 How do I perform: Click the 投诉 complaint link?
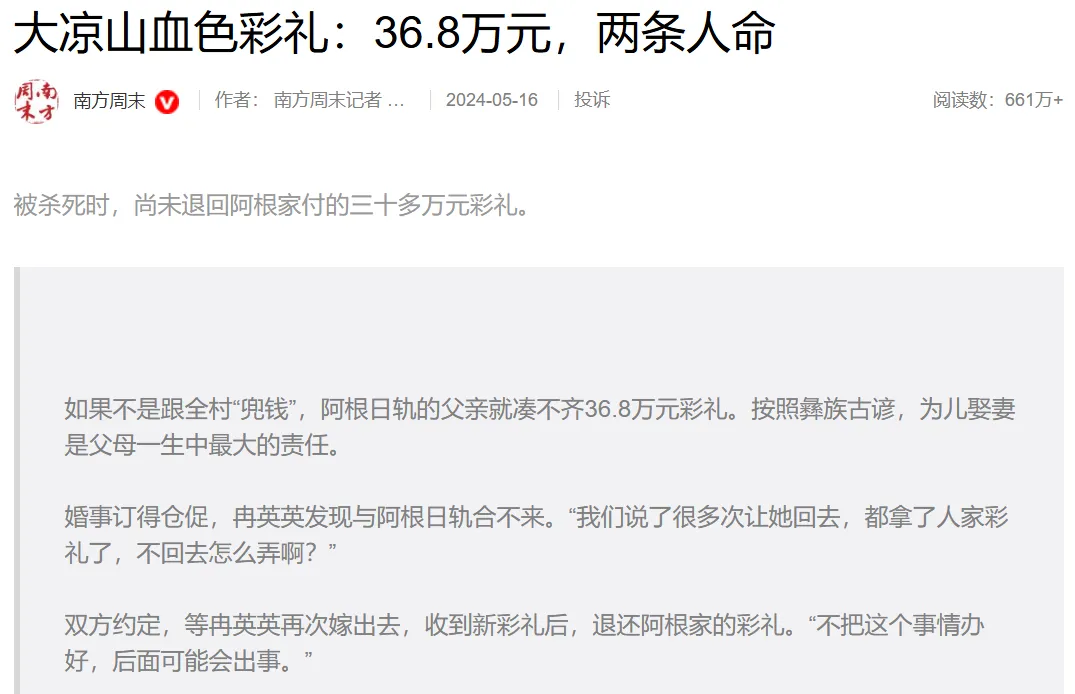tap(592, 100)
